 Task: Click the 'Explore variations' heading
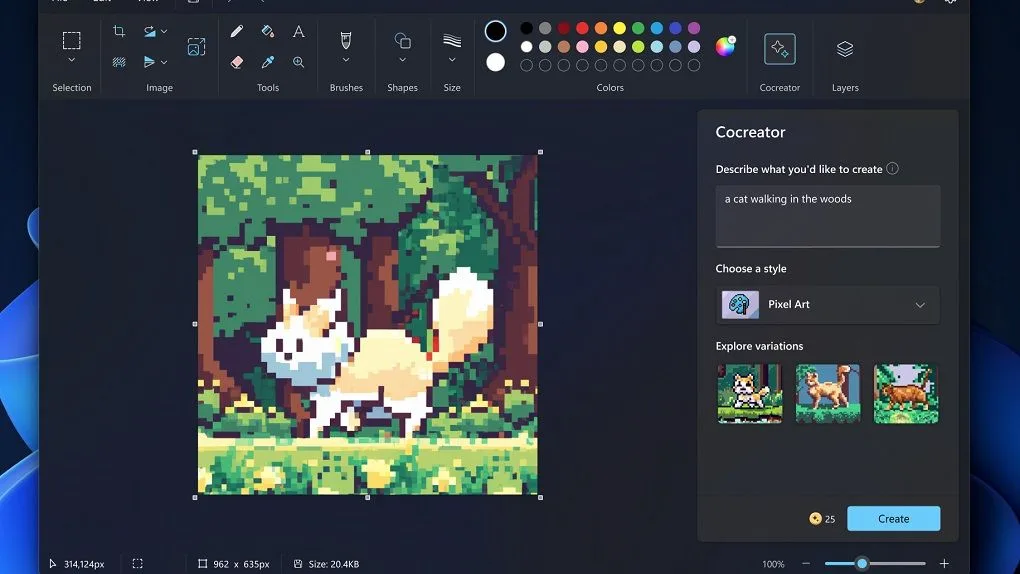759,346
